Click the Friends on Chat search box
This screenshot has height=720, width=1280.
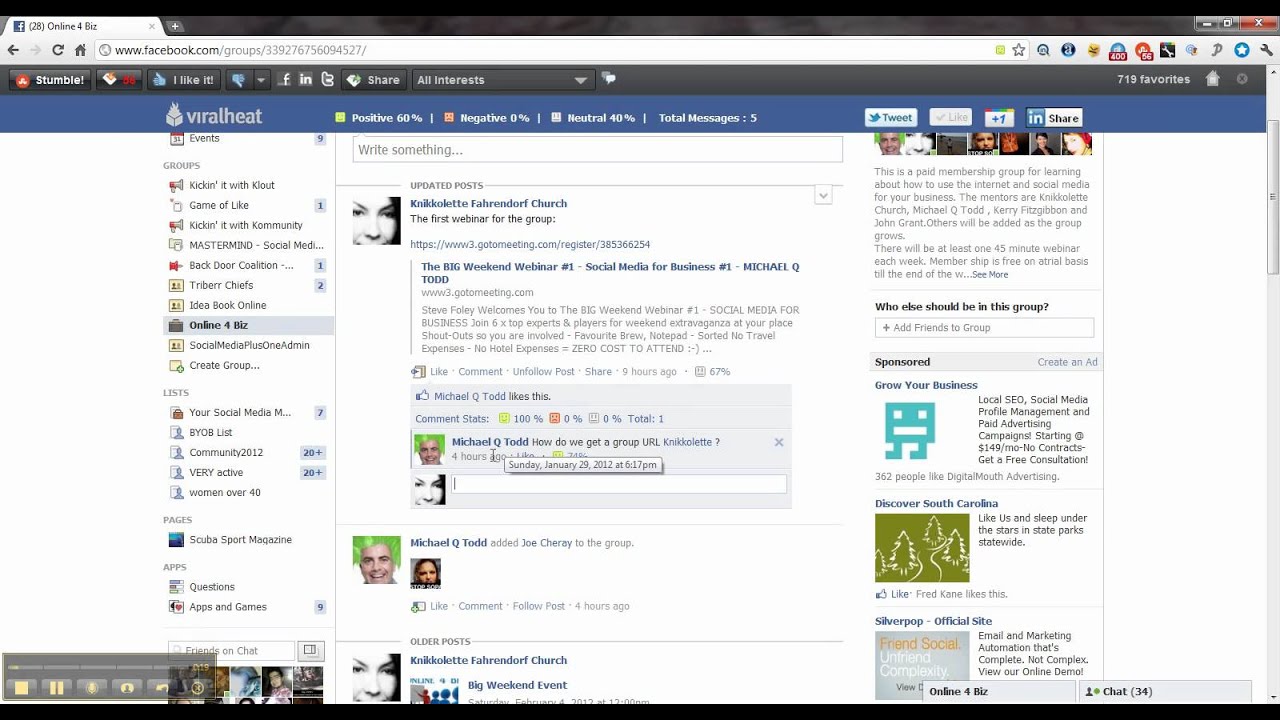[x=231, y=651]
